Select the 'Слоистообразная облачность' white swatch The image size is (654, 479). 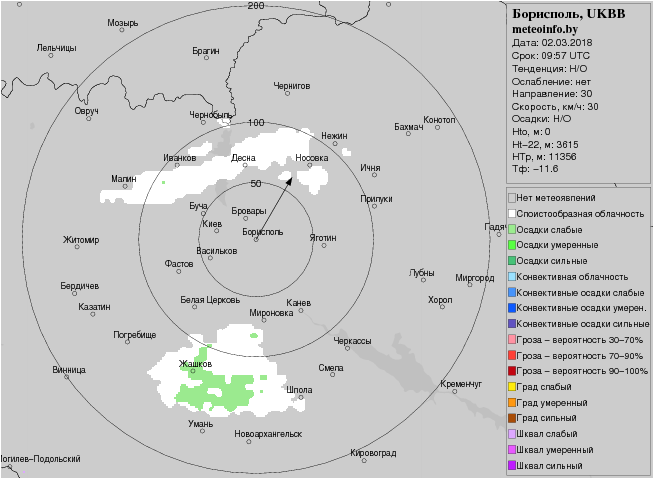(x=512, y=214)
